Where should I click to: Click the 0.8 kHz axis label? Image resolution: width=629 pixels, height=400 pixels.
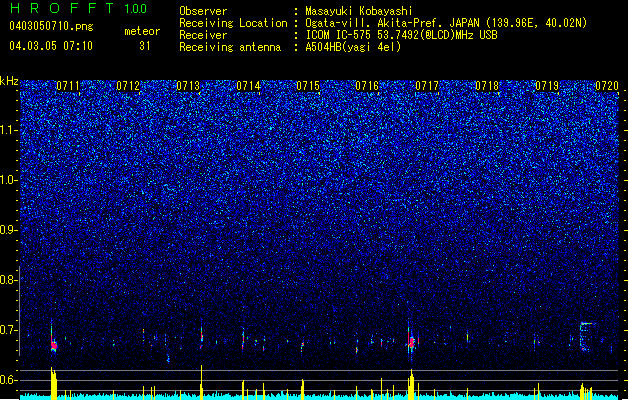(x=9, y=280)
